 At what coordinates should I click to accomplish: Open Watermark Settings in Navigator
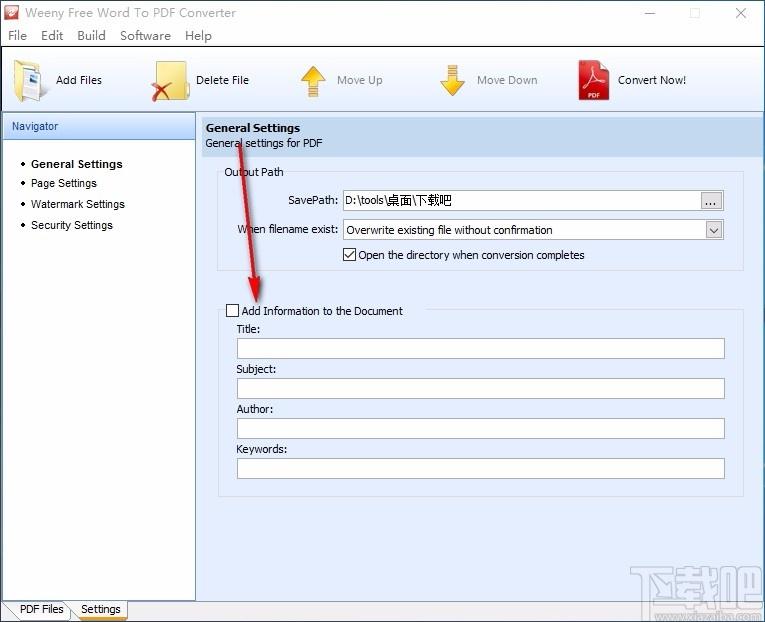(78, 204)
